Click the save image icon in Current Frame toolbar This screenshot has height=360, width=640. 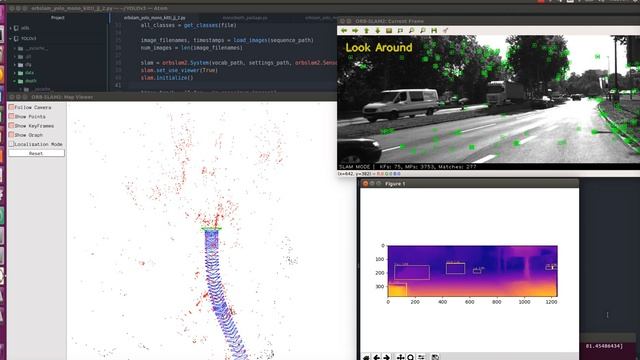pyautogui.click(x=434, y=31)
